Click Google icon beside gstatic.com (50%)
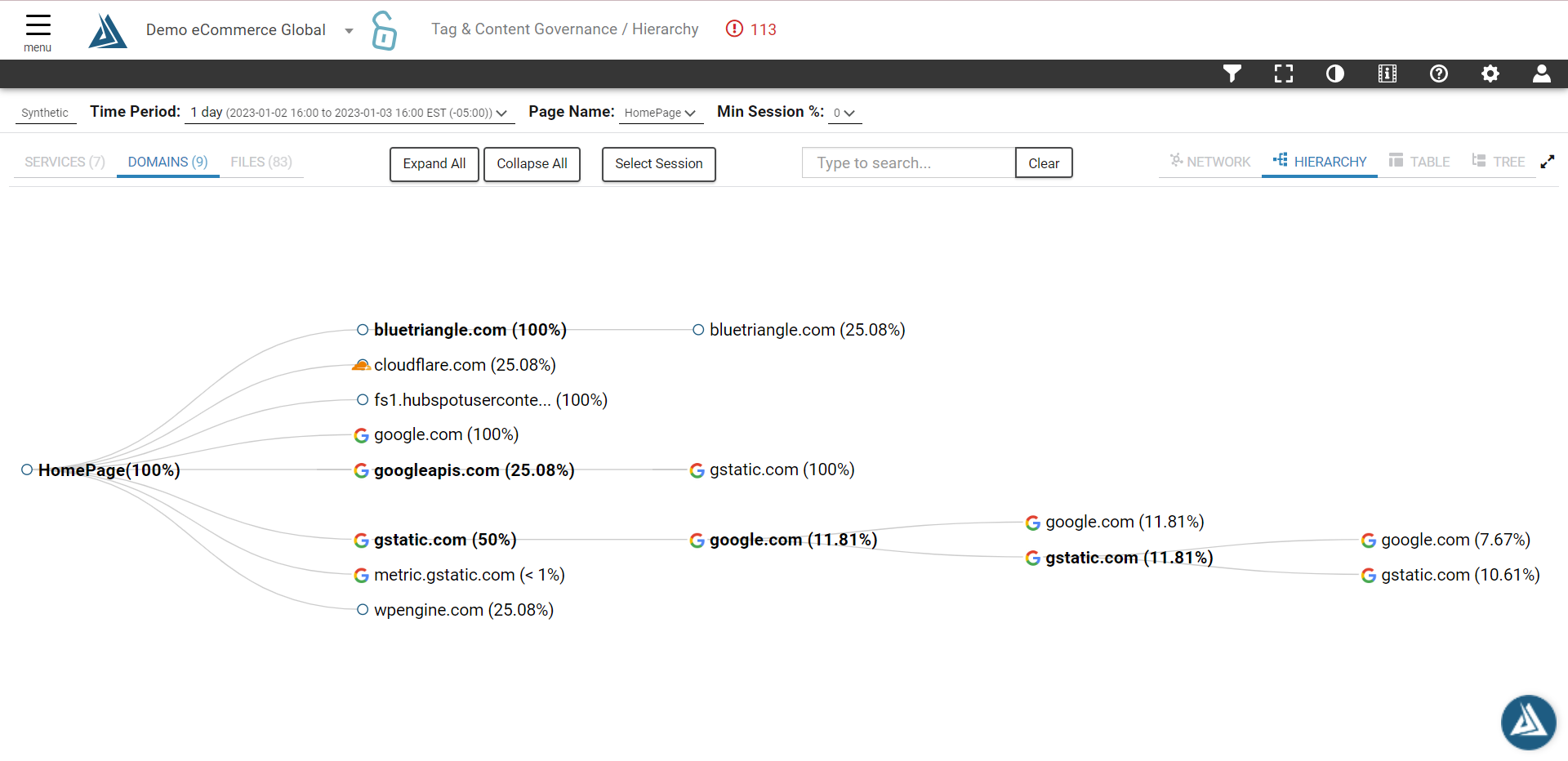Screen dimensions: 1568x761 click(361, 540)
